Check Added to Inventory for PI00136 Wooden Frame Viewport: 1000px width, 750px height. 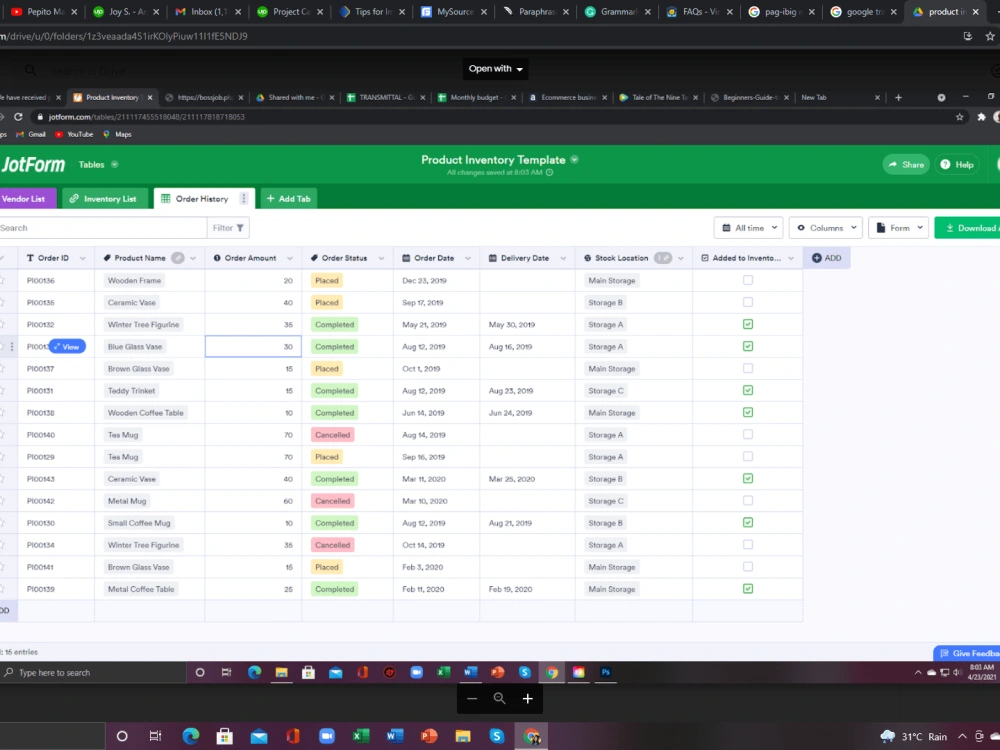point(747,280)
